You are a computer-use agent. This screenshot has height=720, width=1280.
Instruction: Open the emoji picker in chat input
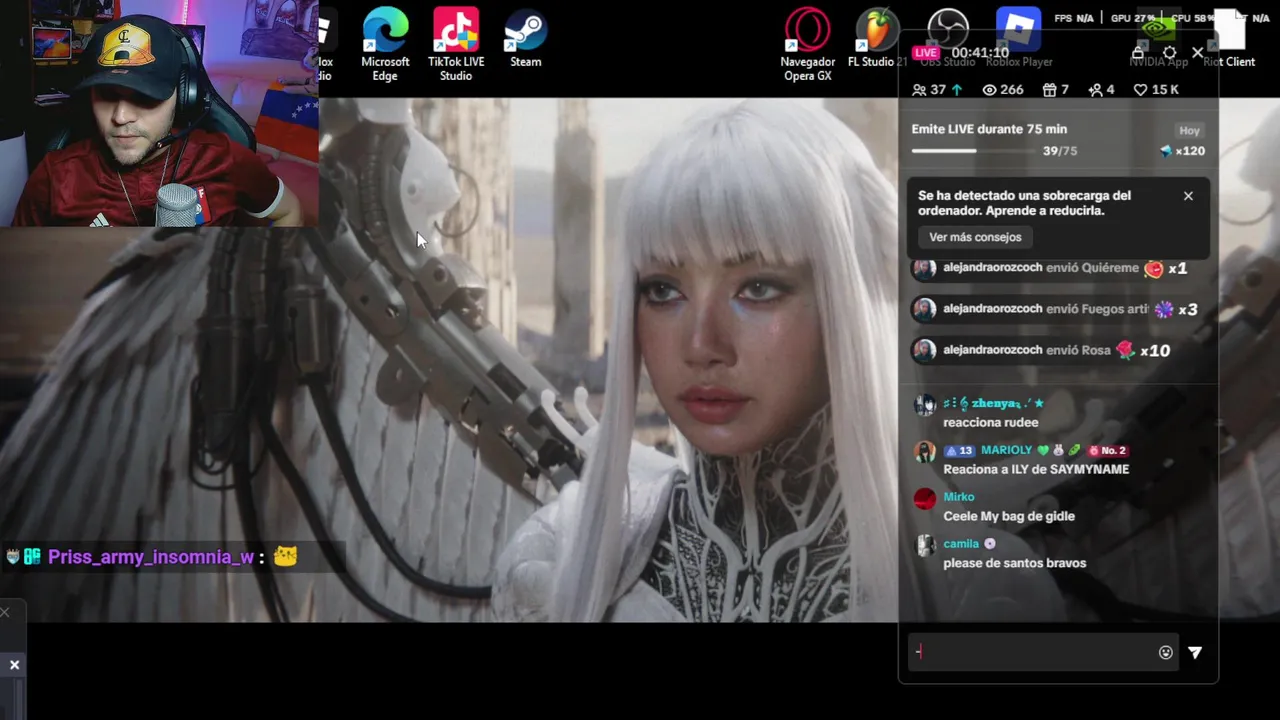pos(1165,652)
